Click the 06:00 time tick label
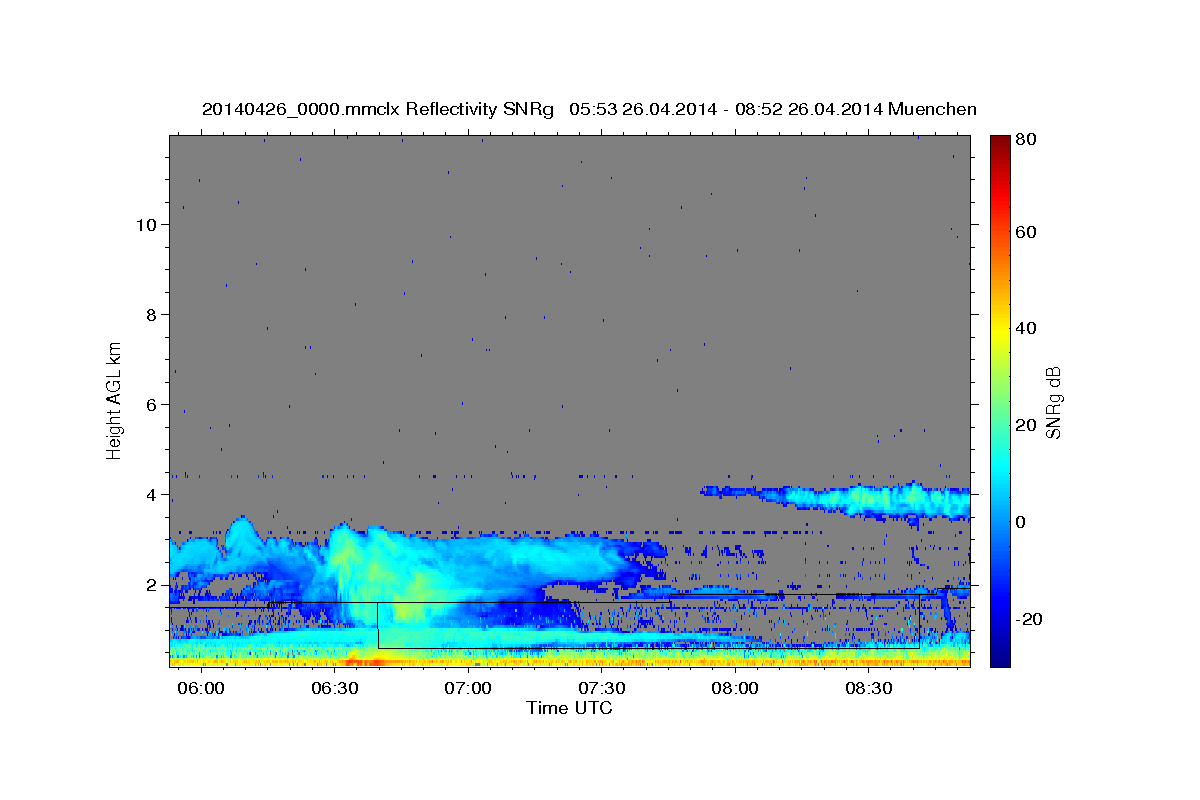This screenshot has height=800, width=1200. (202, 689)
